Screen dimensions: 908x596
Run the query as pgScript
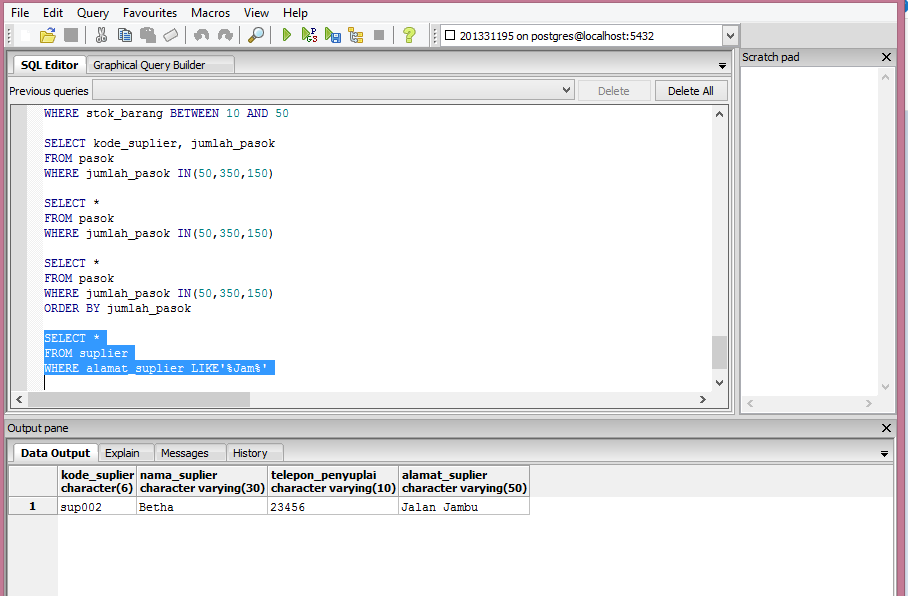(309, 35)
